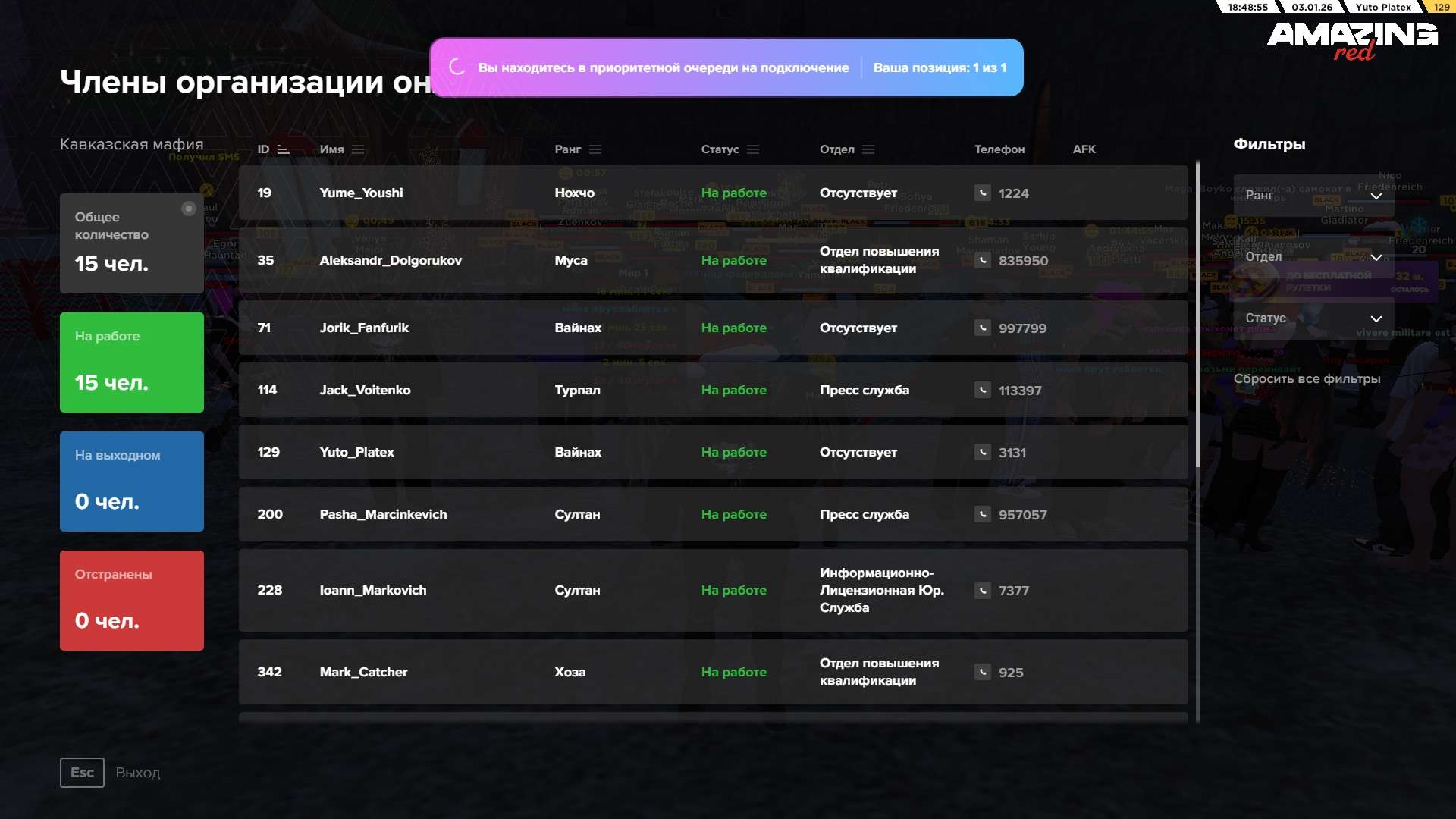Click Сбросить все фильтры link
Screen dimensions: 1456x819
point(1307,378)
